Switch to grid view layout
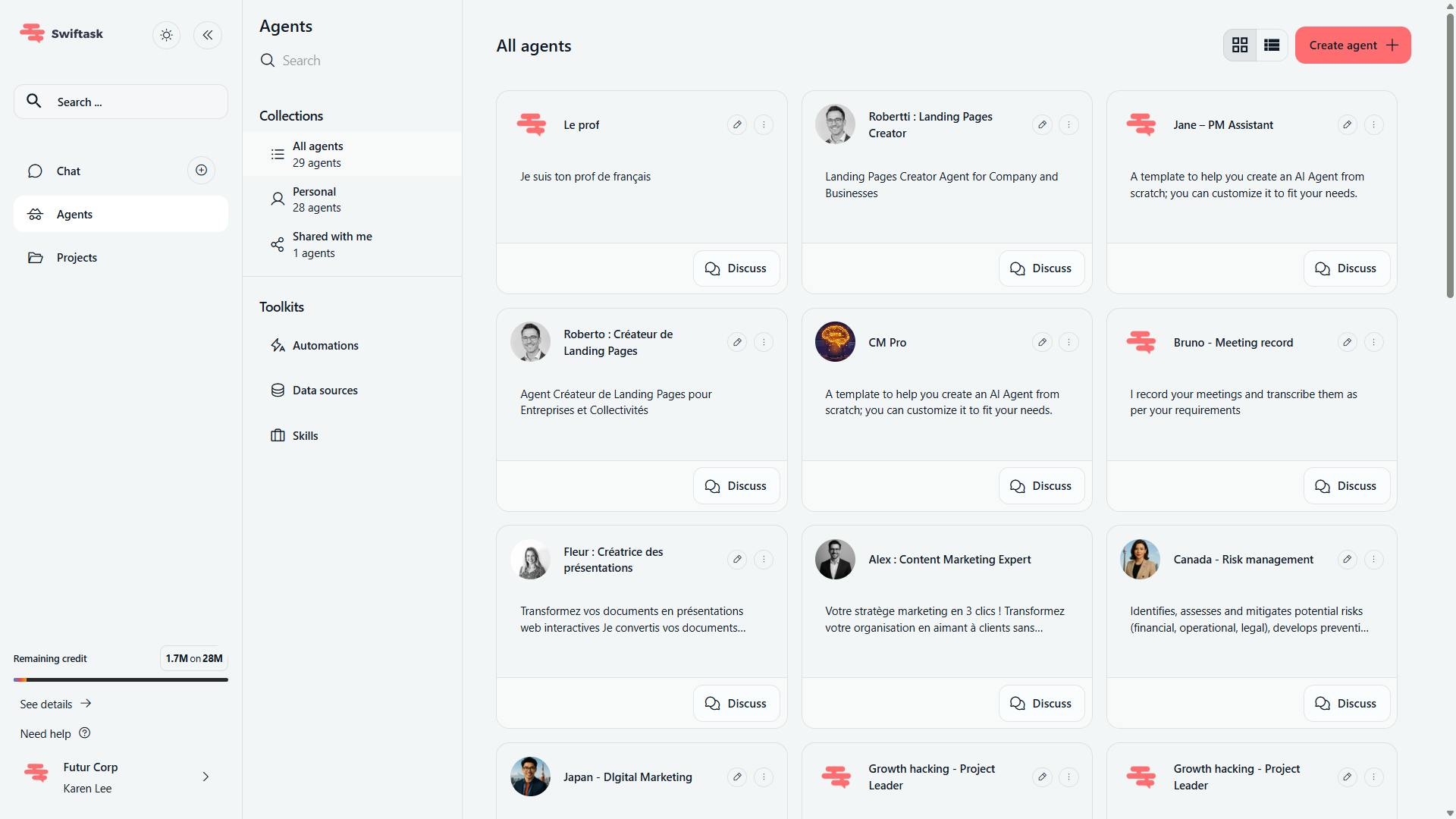The image size is (1456, 819). pyautogui.click(x=1240, y=45)
